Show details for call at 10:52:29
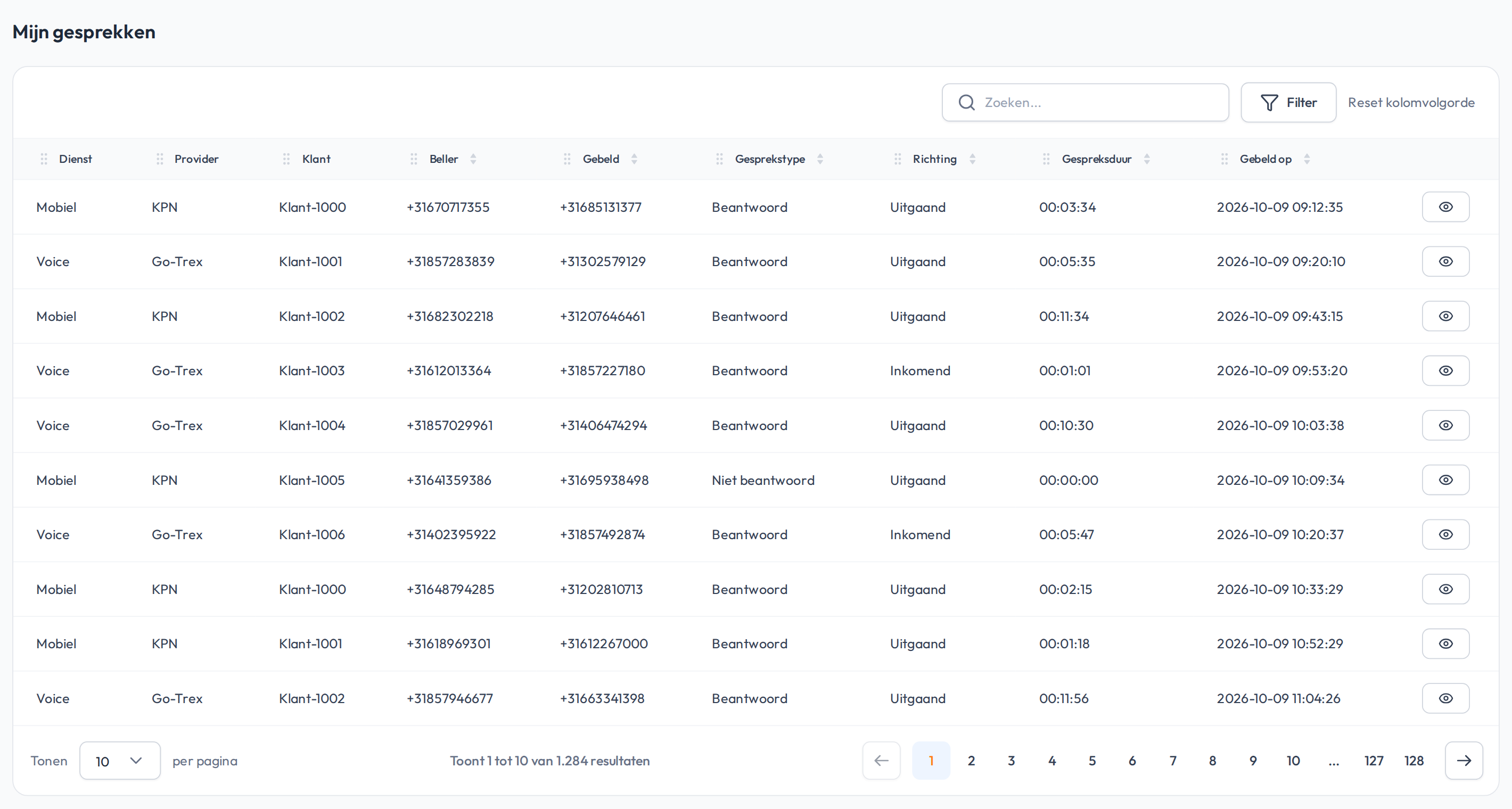1512x809 pixels. coord(1445,643)
